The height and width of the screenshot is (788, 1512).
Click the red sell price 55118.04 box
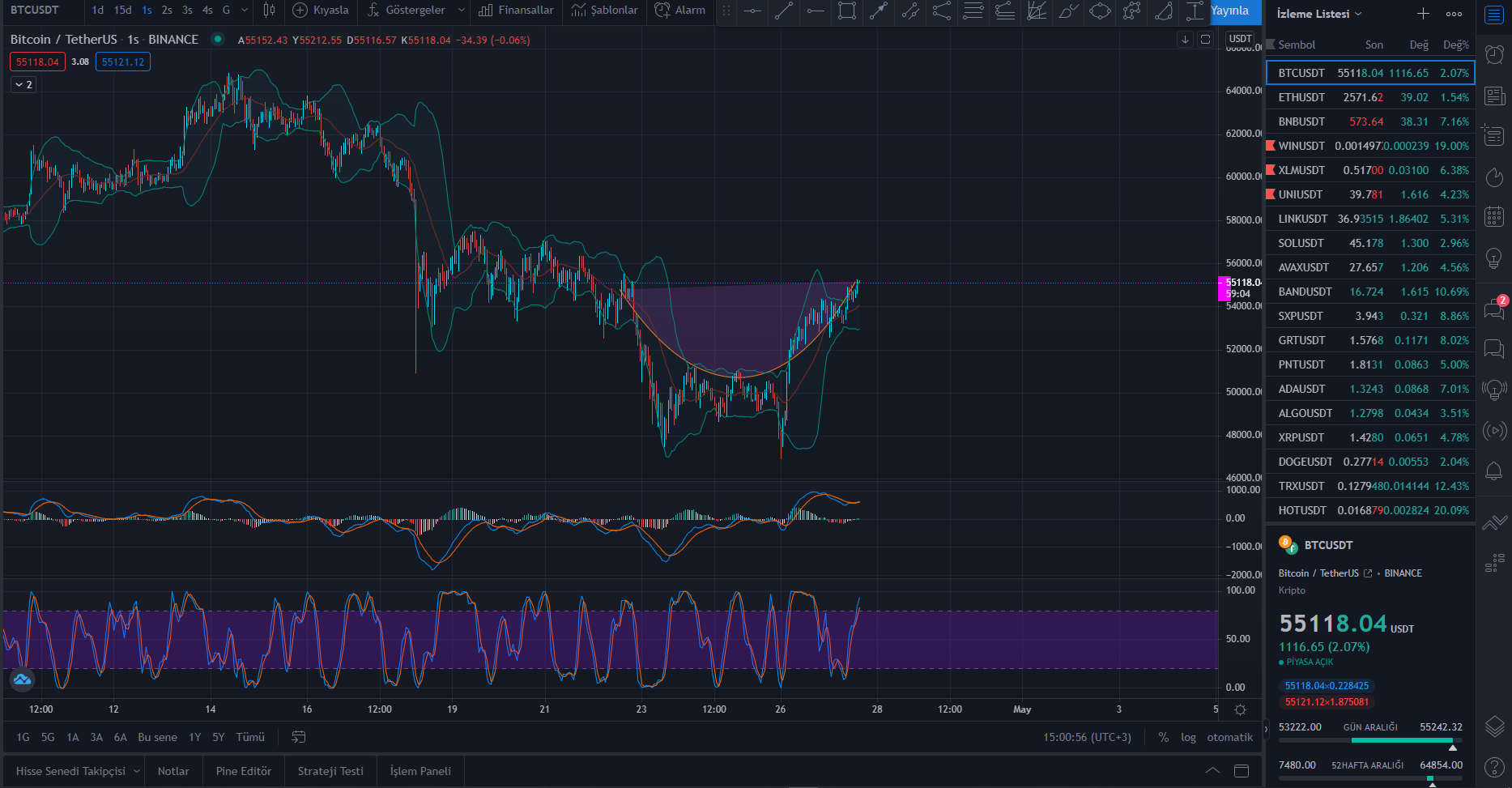(37, 62)
